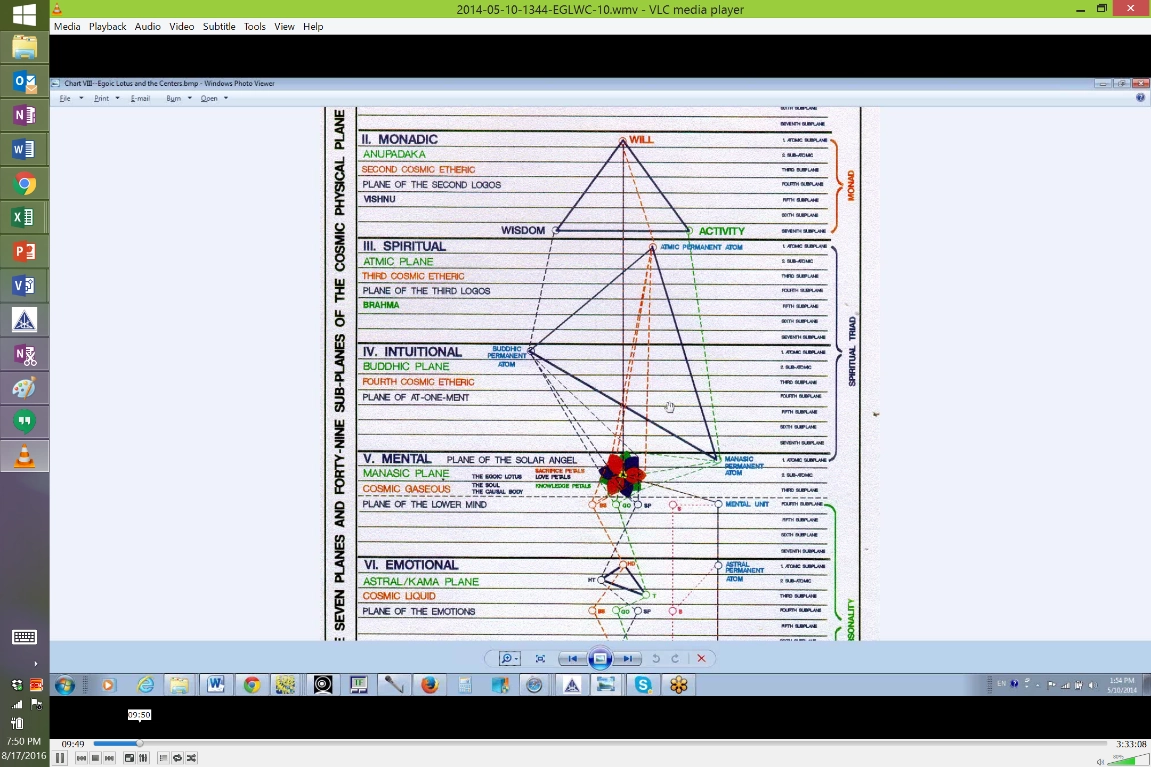Open VLC extended settings equalizer button
Image resolution: width=1151 pixels, height=767 pixels.
click(x=143, y=757)
